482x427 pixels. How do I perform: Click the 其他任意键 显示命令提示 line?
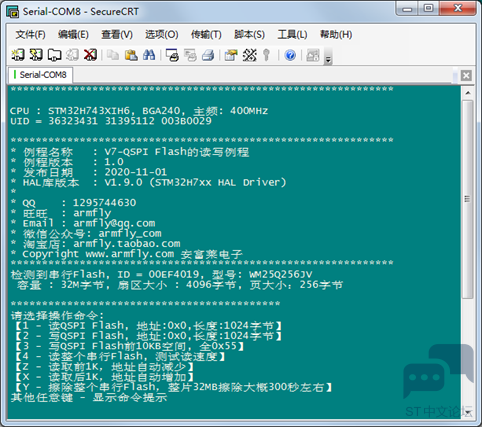coord(89,397)
